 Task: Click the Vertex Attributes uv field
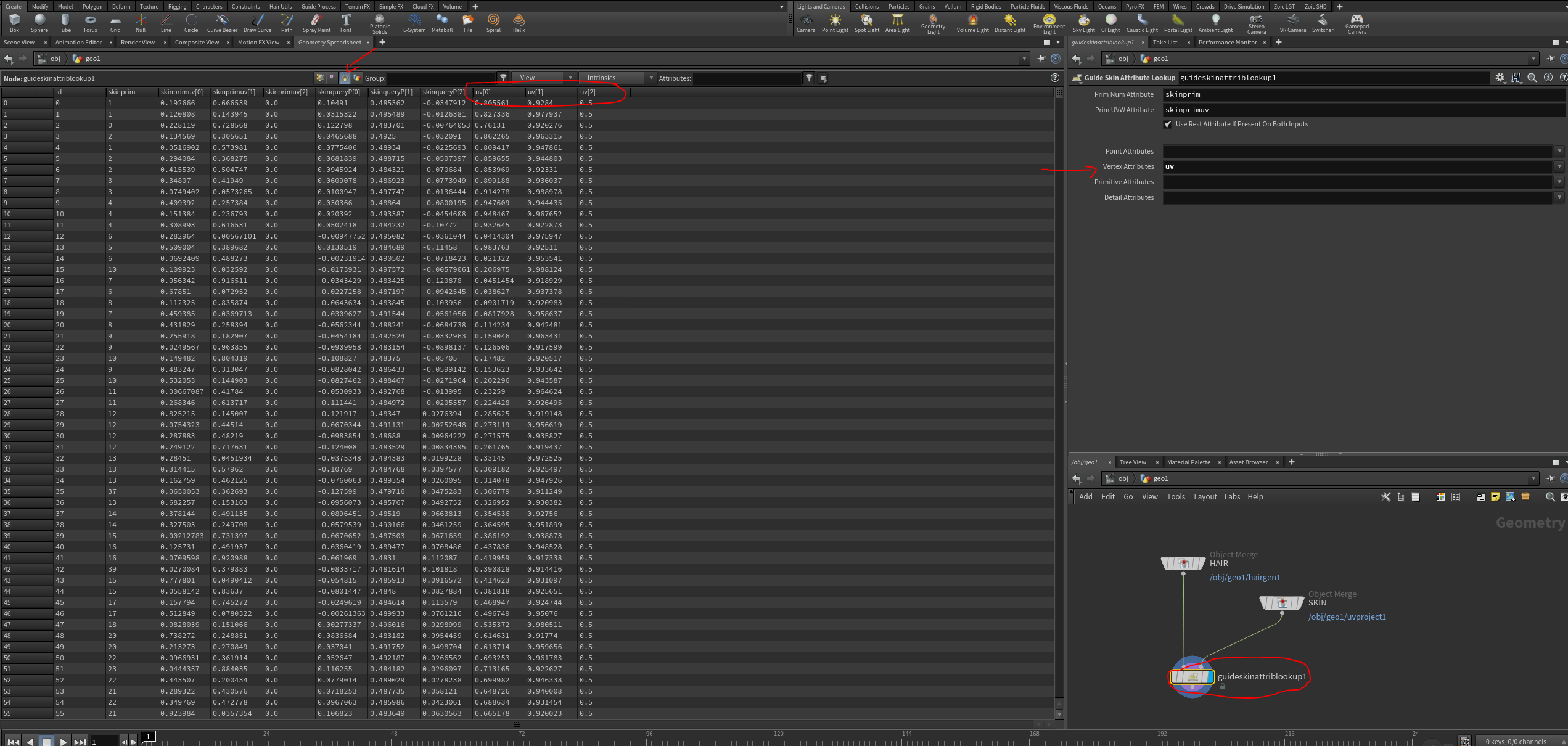(1357, 166)
